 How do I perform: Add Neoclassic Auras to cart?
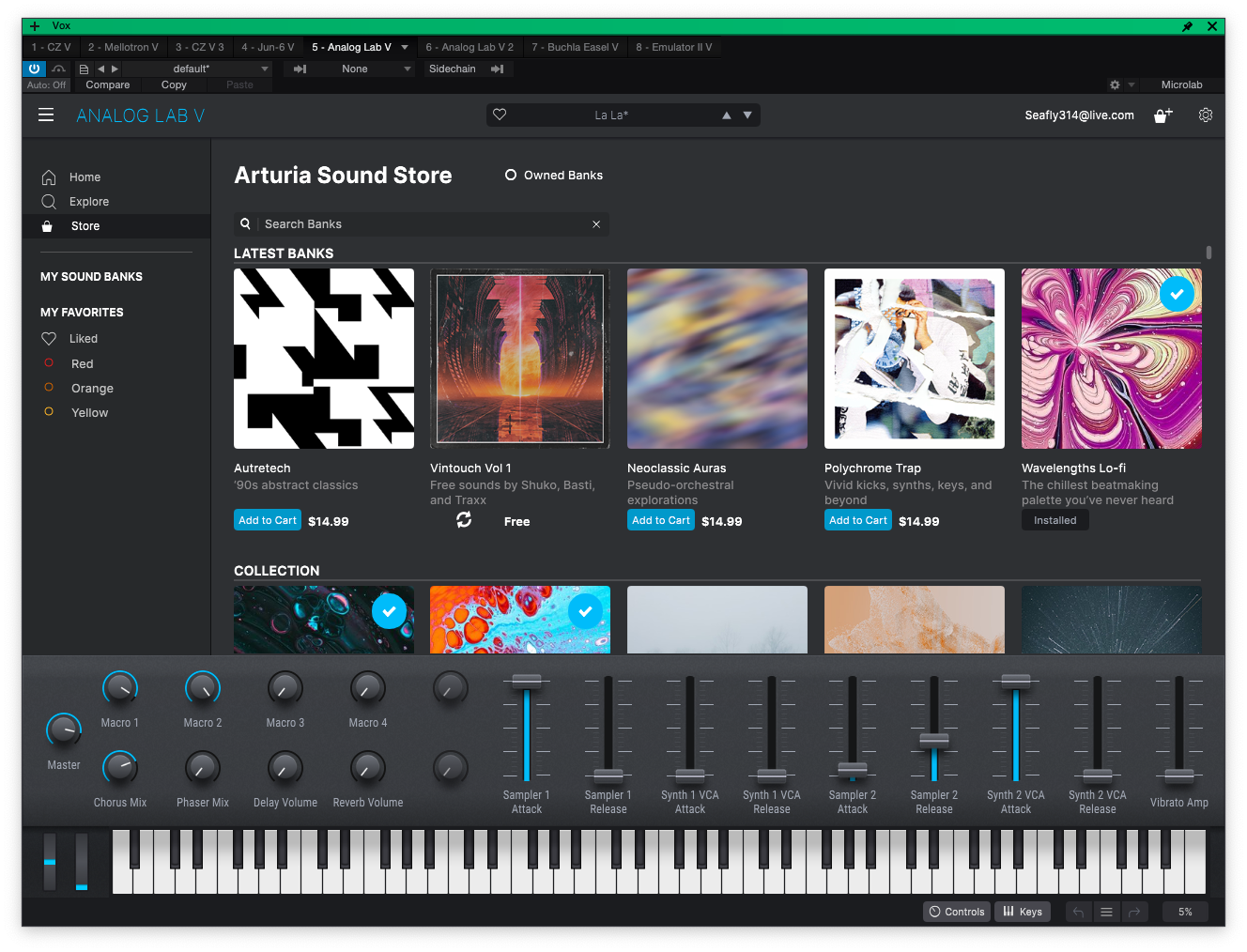(x=661, y=520)
